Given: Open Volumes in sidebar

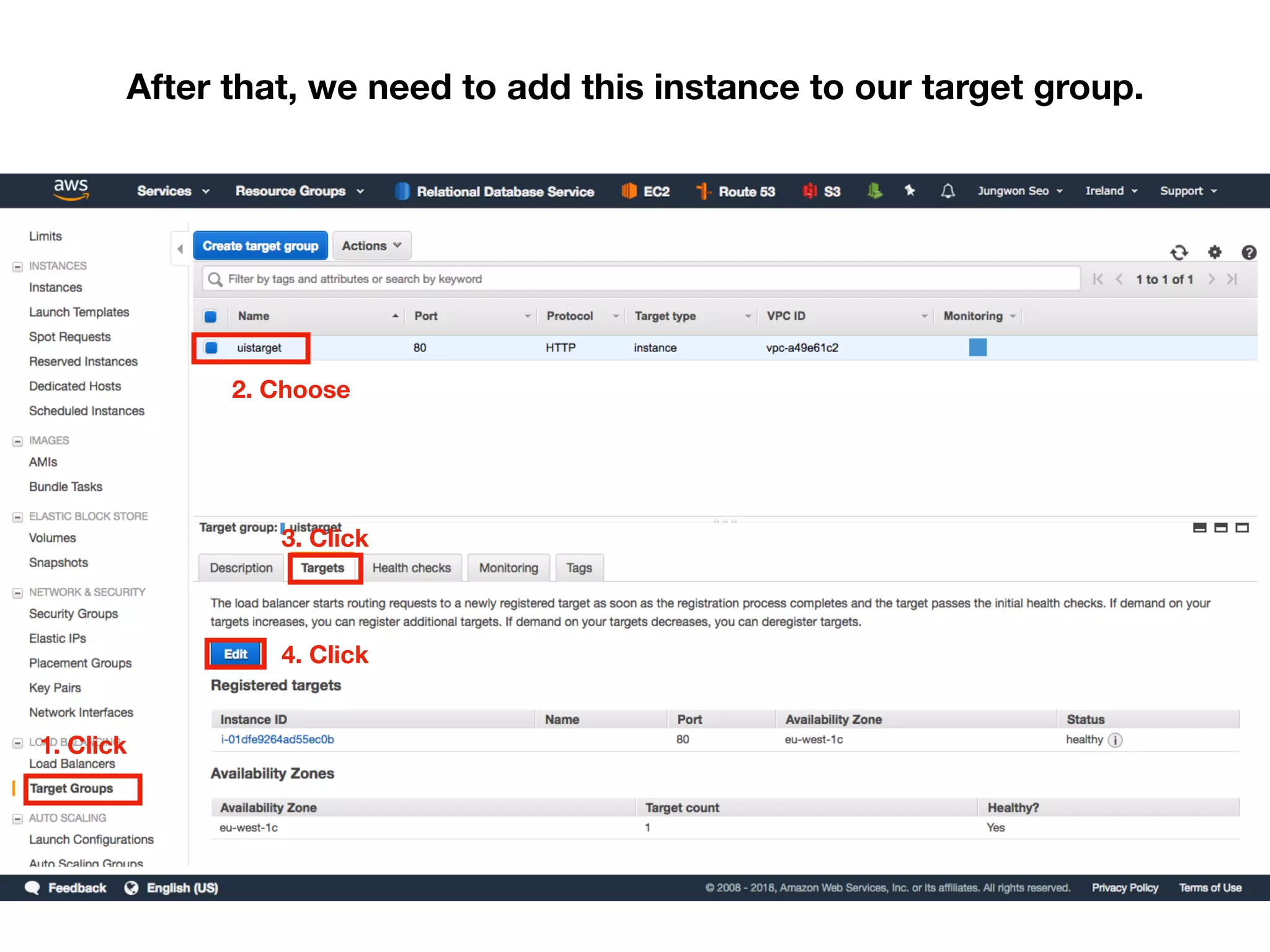Looking at the screenshot, I should coord(52,539).
